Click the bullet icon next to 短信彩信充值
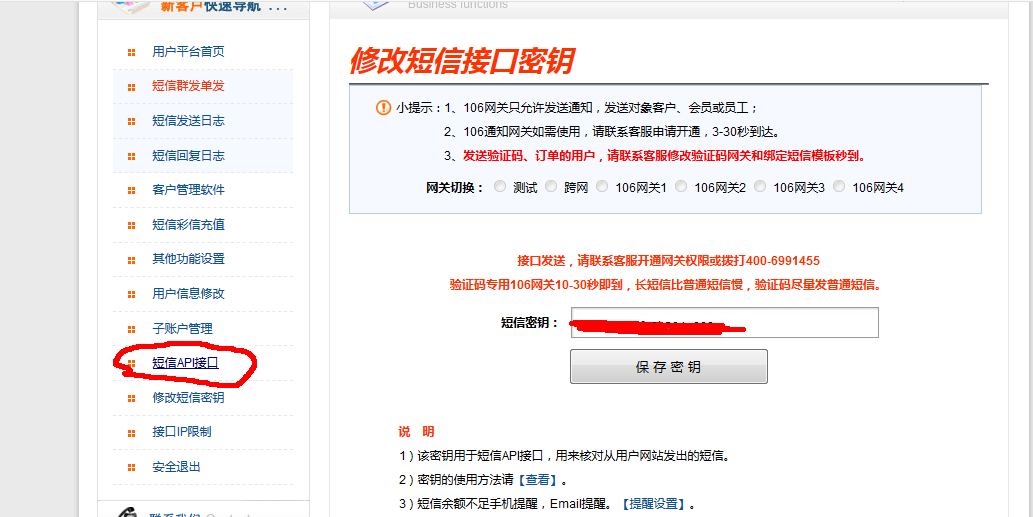Image resolution: width=1033 pixels, height=517 pixels. 132,225
